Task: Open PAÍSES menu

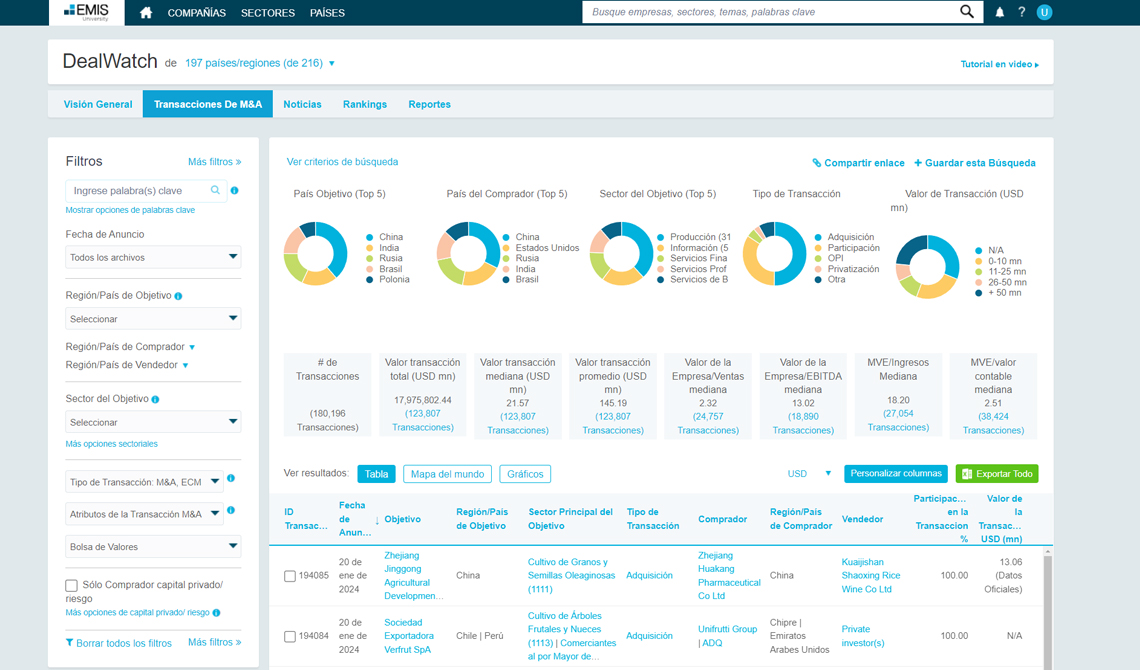Action: click(x=327, y=13)
